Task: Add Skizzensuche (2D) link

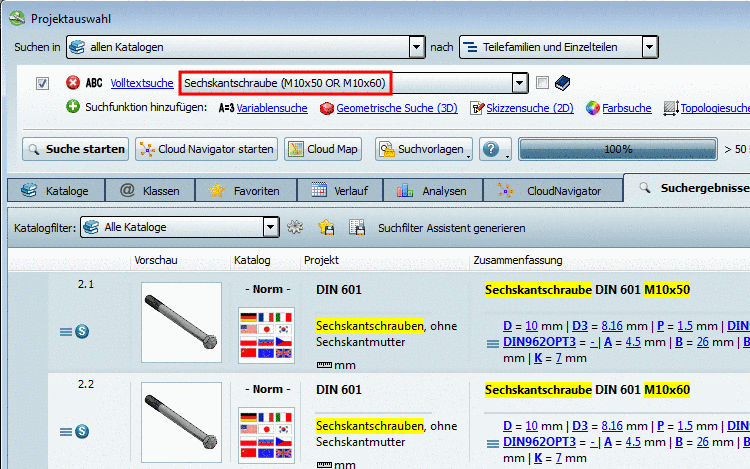Action: pyautogui.click(x=530, y=108)
